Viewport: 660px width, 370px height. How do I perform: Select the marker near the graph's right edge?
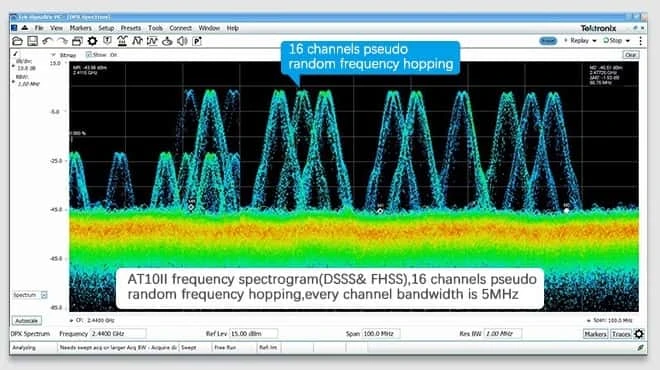[567, 210]
